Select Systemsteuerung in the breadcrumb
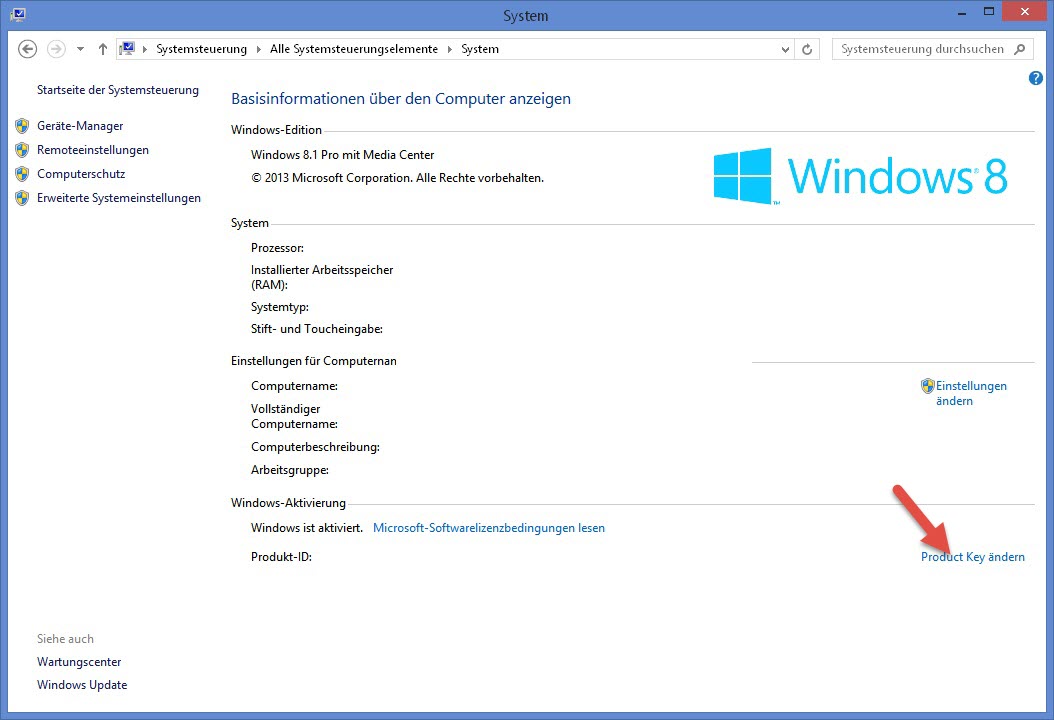1054x720 pixels. 202,49
